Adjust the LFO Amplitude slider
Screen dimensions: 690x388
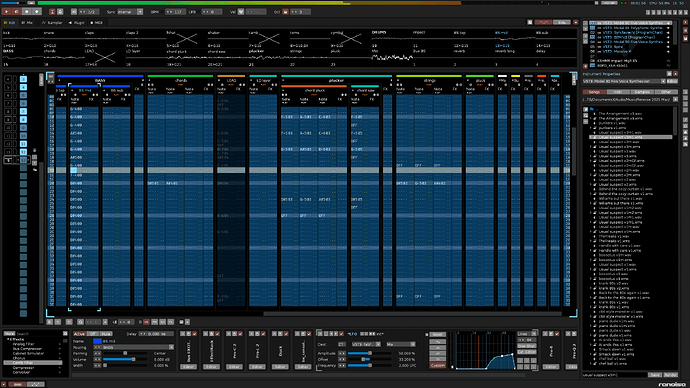pos(371,353)
